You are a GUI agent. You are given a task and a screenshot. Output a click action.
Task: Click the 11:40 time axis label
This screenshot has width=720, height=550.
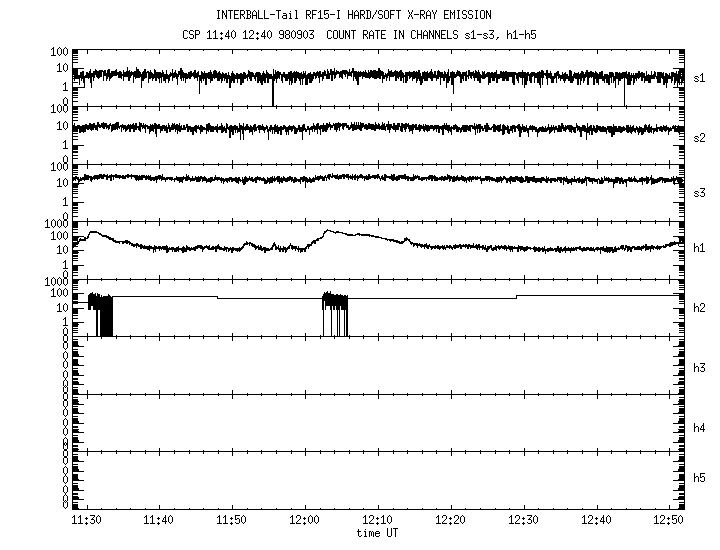coord(159,520)
